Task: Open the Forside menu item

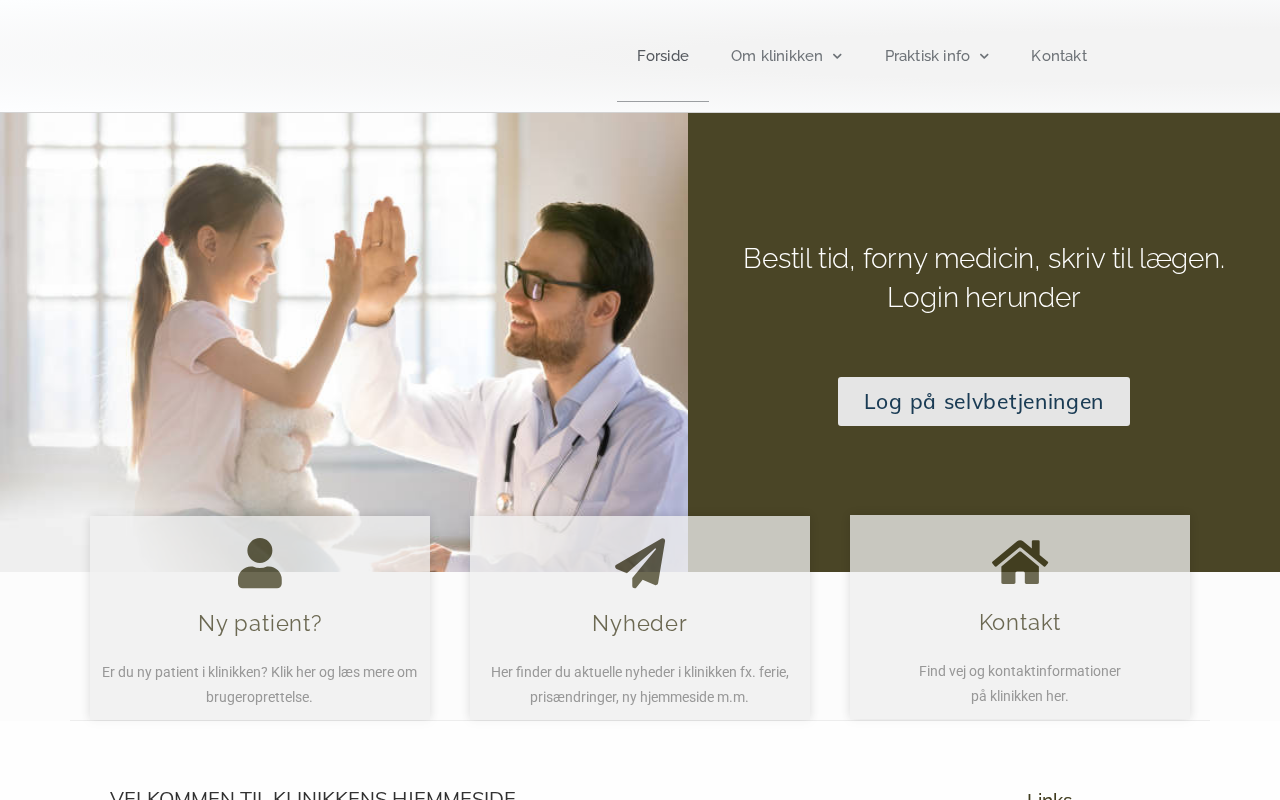Action: [663, 56]
